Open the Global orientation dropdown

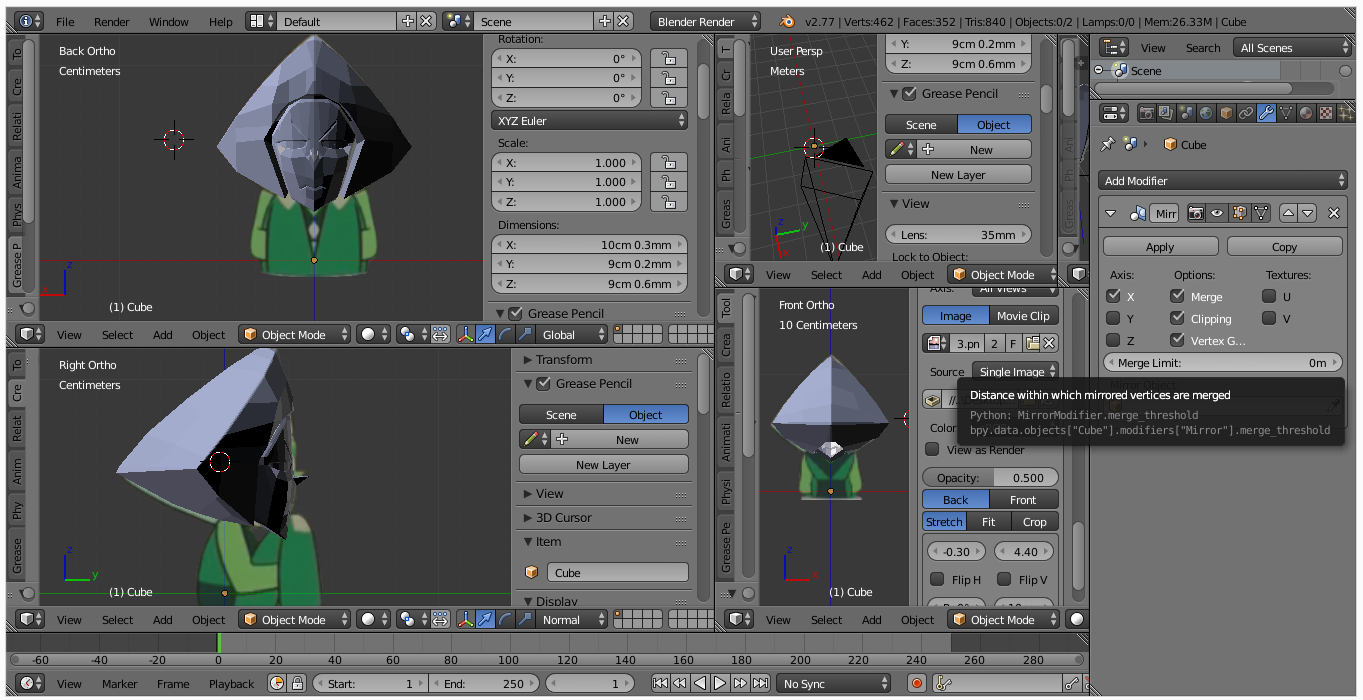[571, 334]
